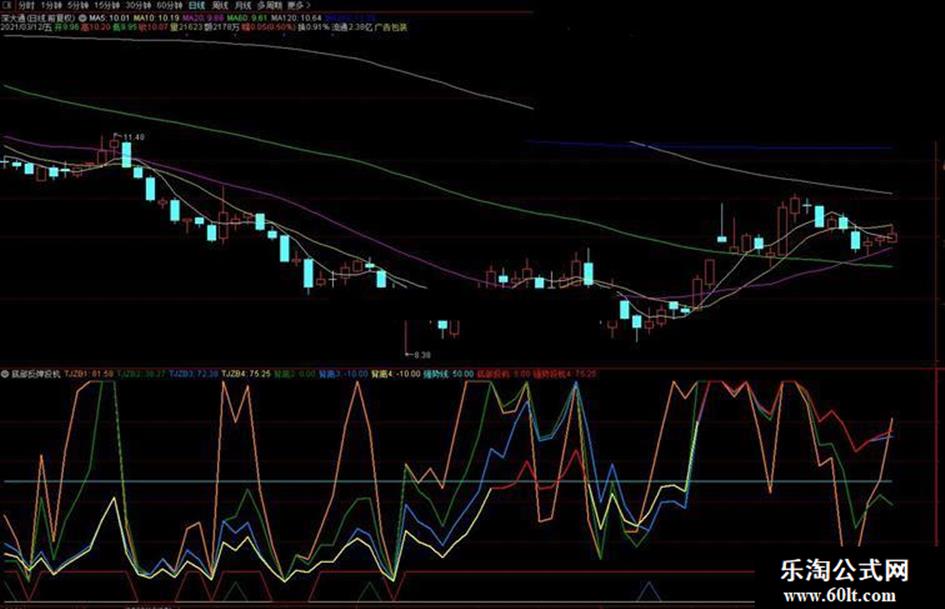Click the 背离4: -10.00 indicator value
This screenshot has height=609, width=945.
pyautogui.click(x=395, y=374)
